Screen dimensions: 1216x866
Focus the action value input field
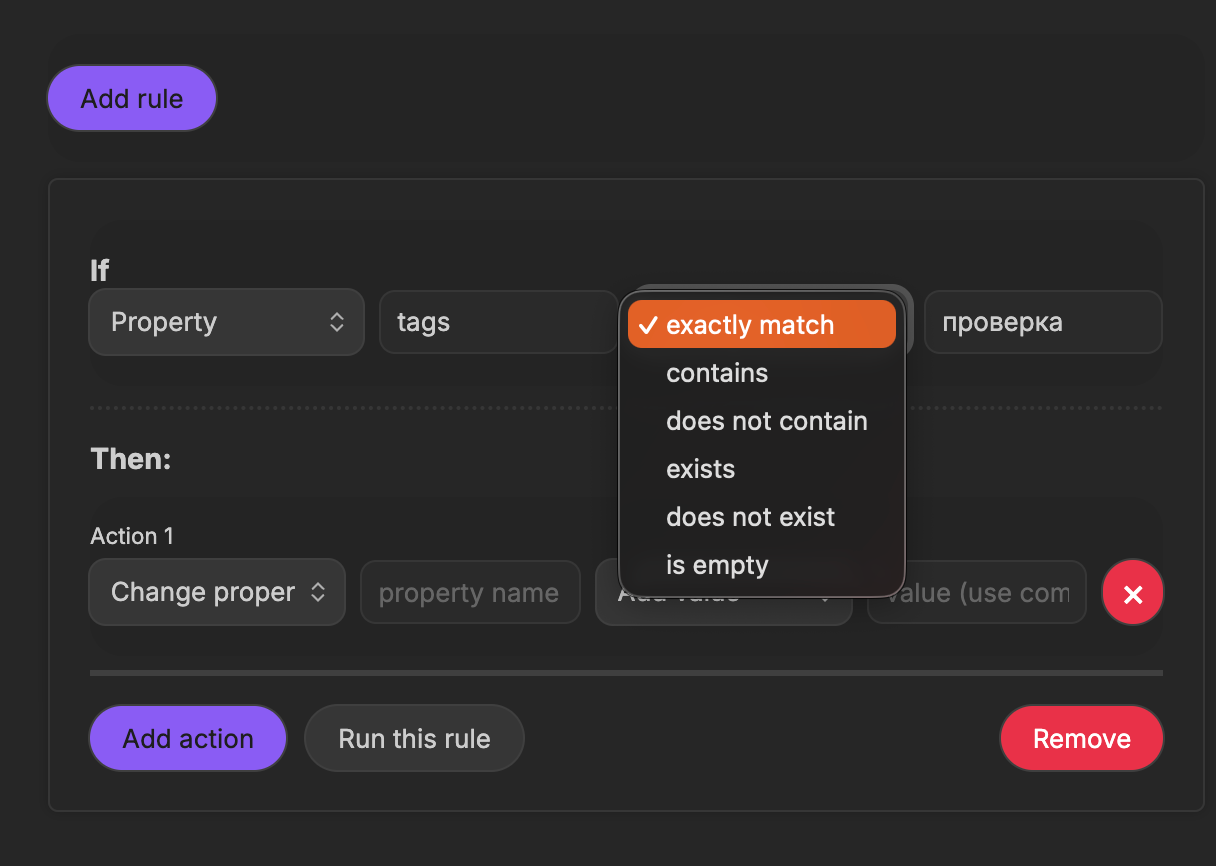[x=976, y=592]
